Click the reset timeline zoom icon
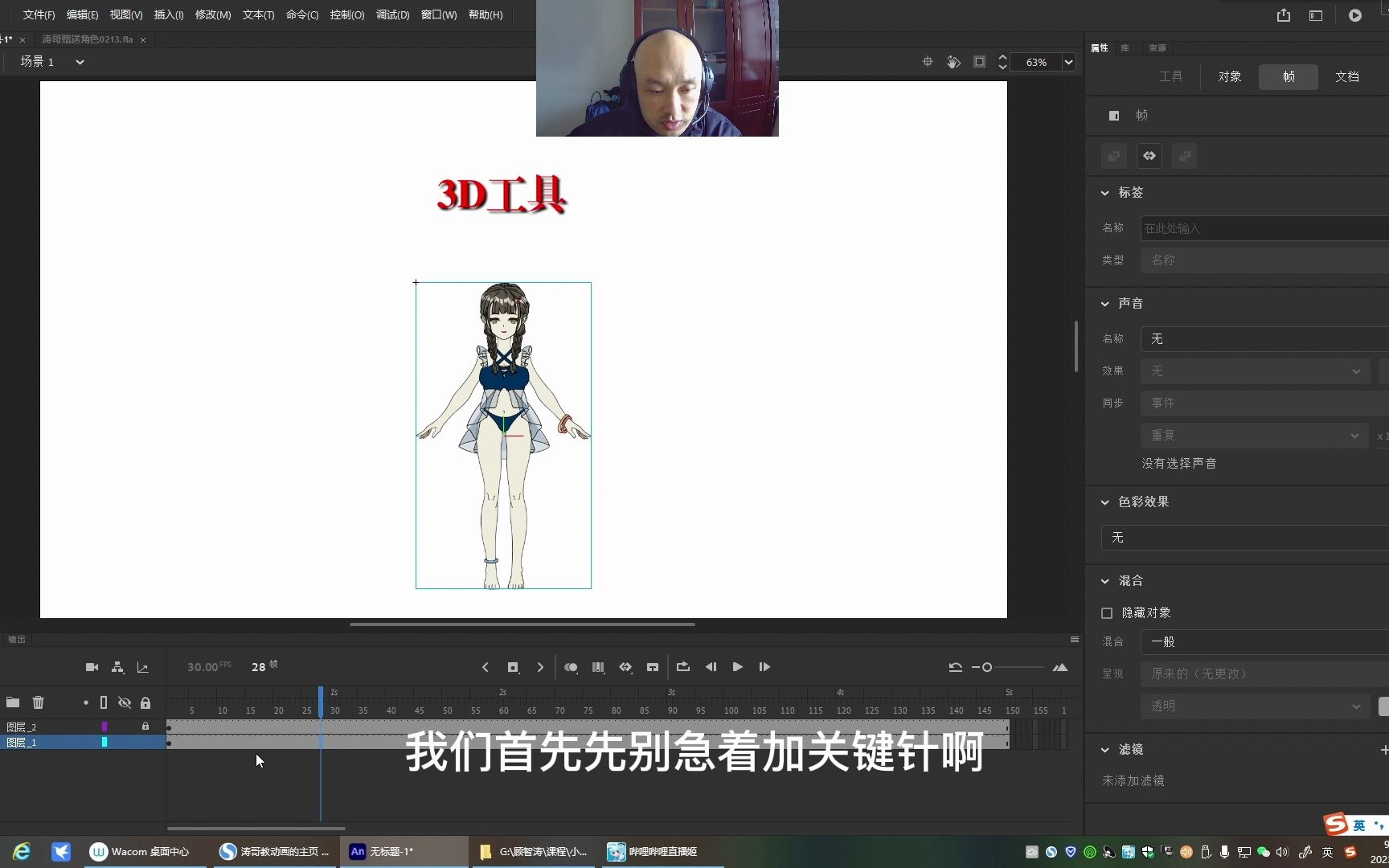Image resolution: width=1389 pixels, height=868 pixels. 956,667
